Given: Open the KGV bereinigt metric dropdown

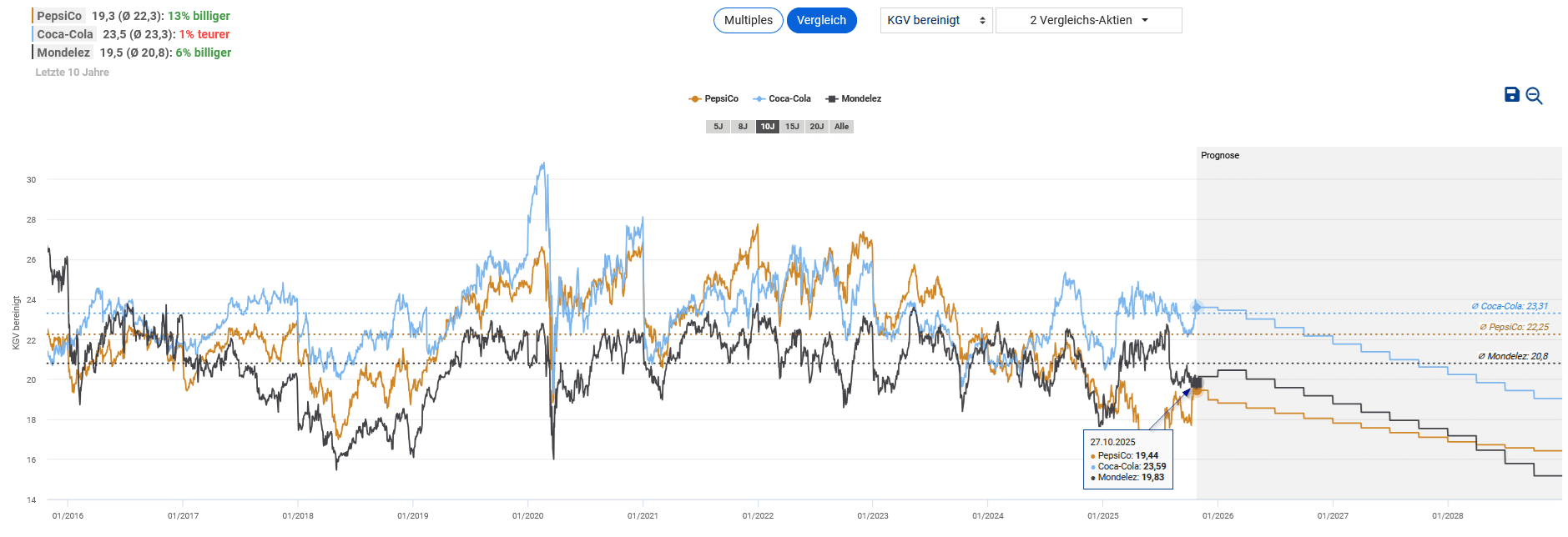Looking at the screenshot, I should (935, 21).
